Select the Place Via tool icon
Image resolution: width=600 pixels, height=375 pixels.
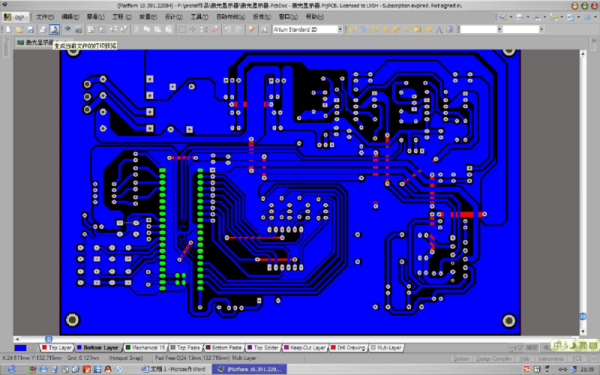pyautogui.click(x=396, y=29)
